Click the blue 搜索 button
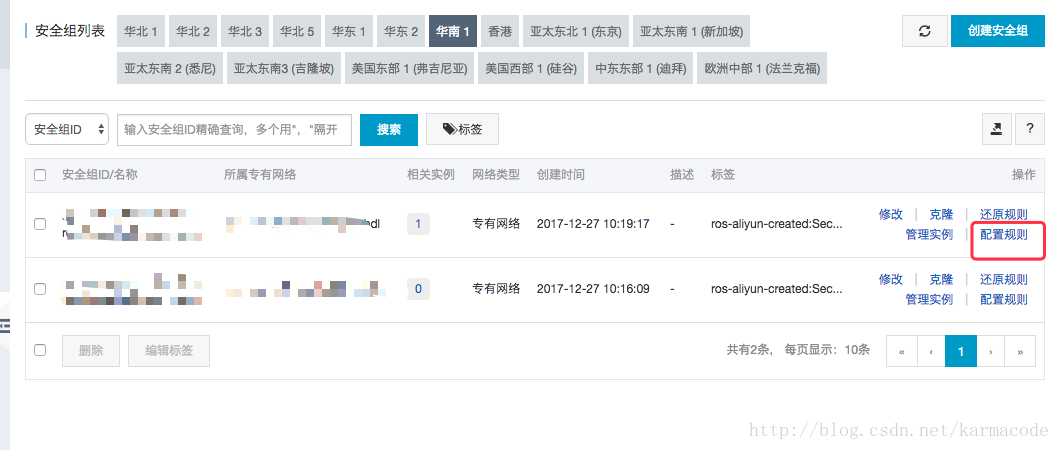The image size is (1060, 450). pyautogui.click(x=389, y=129)
